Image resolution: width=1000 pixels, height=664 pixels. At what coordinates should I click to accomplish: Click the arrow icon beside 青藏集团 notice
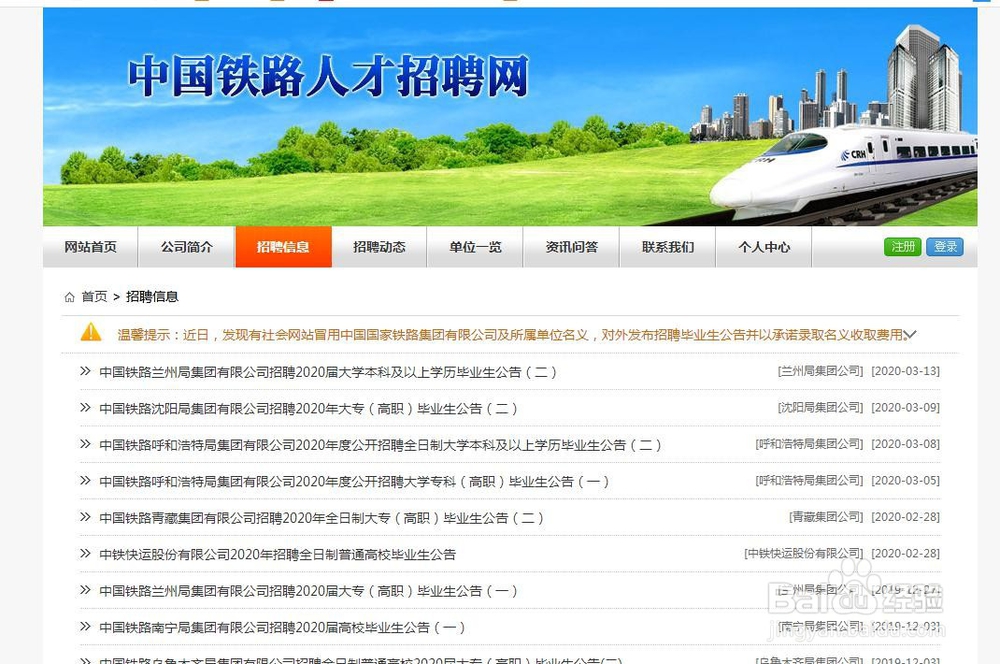(85, 517)
